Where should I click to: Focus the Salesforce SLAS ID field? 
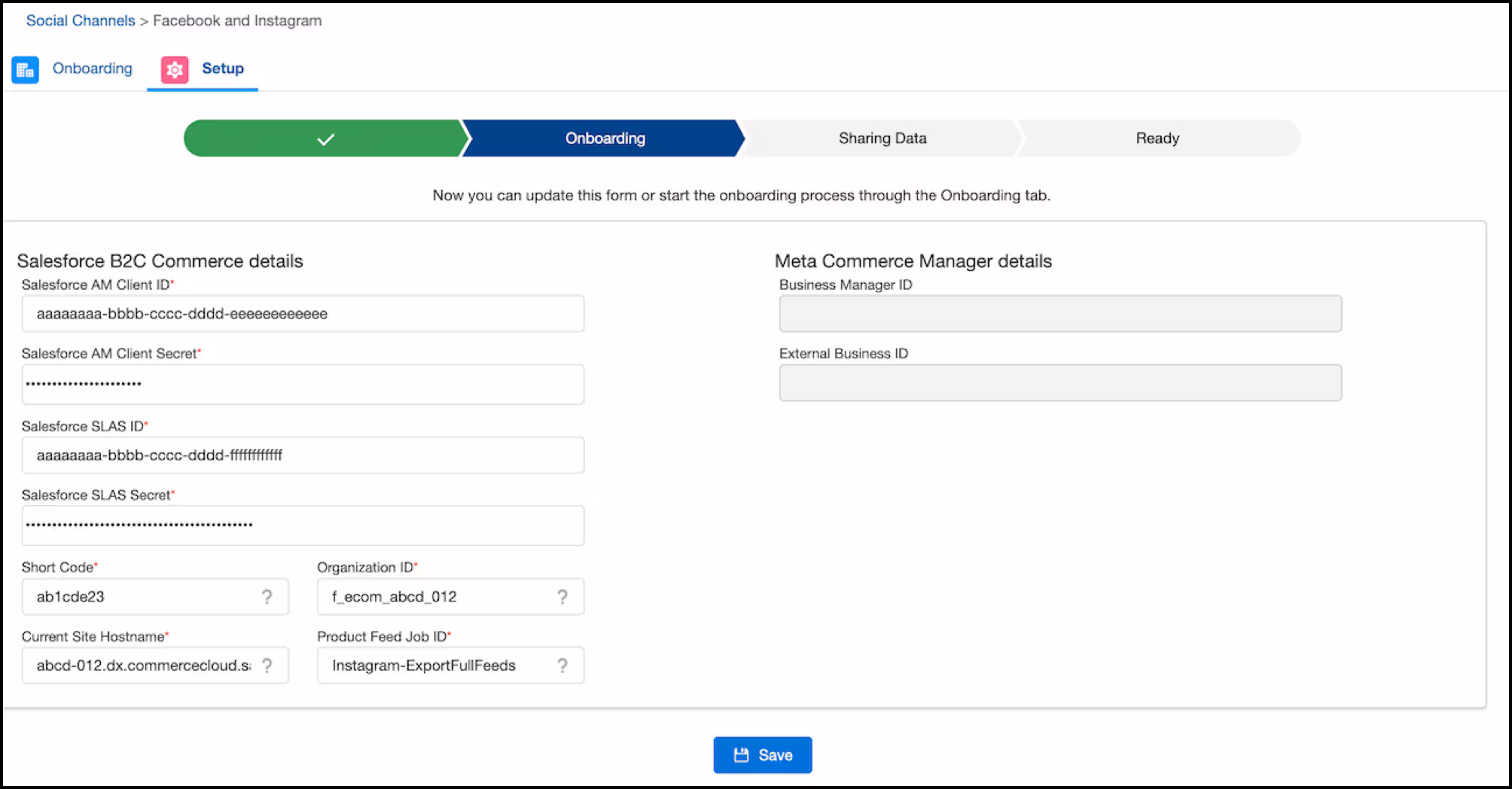tap(303, 455)
